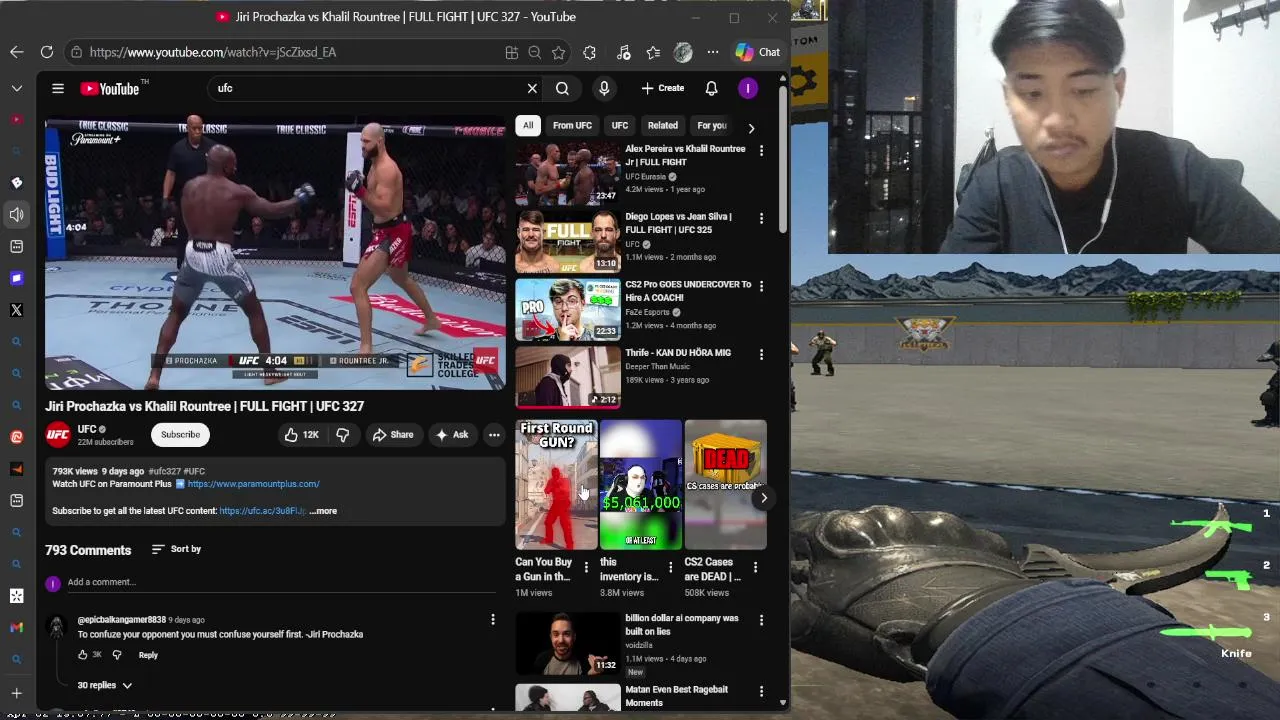Open the Copilot Chat button
Viewport: 1280px width, 720px height.
(x=757, y=52)
